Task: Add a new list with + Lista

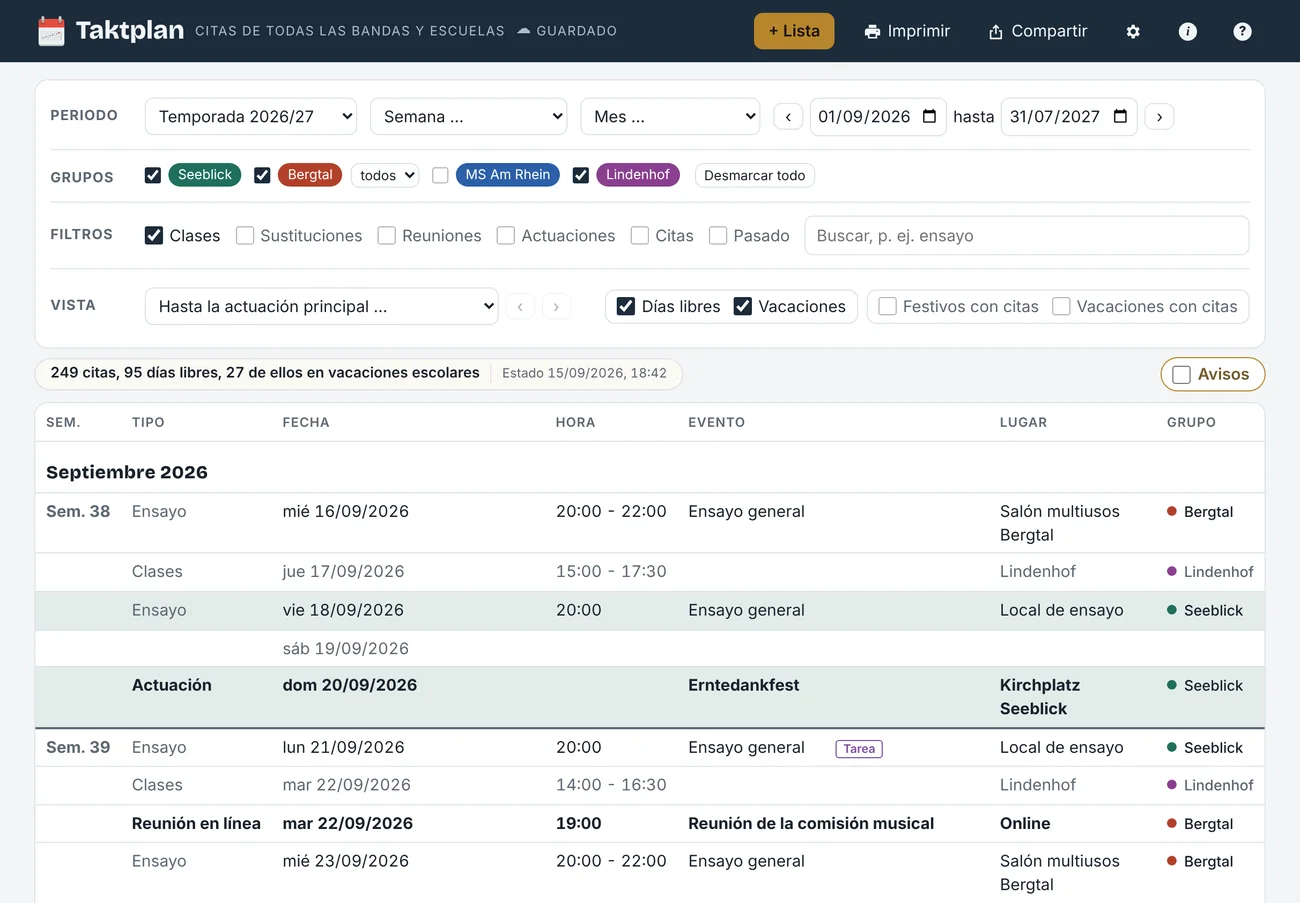Action: coord(794,31)
